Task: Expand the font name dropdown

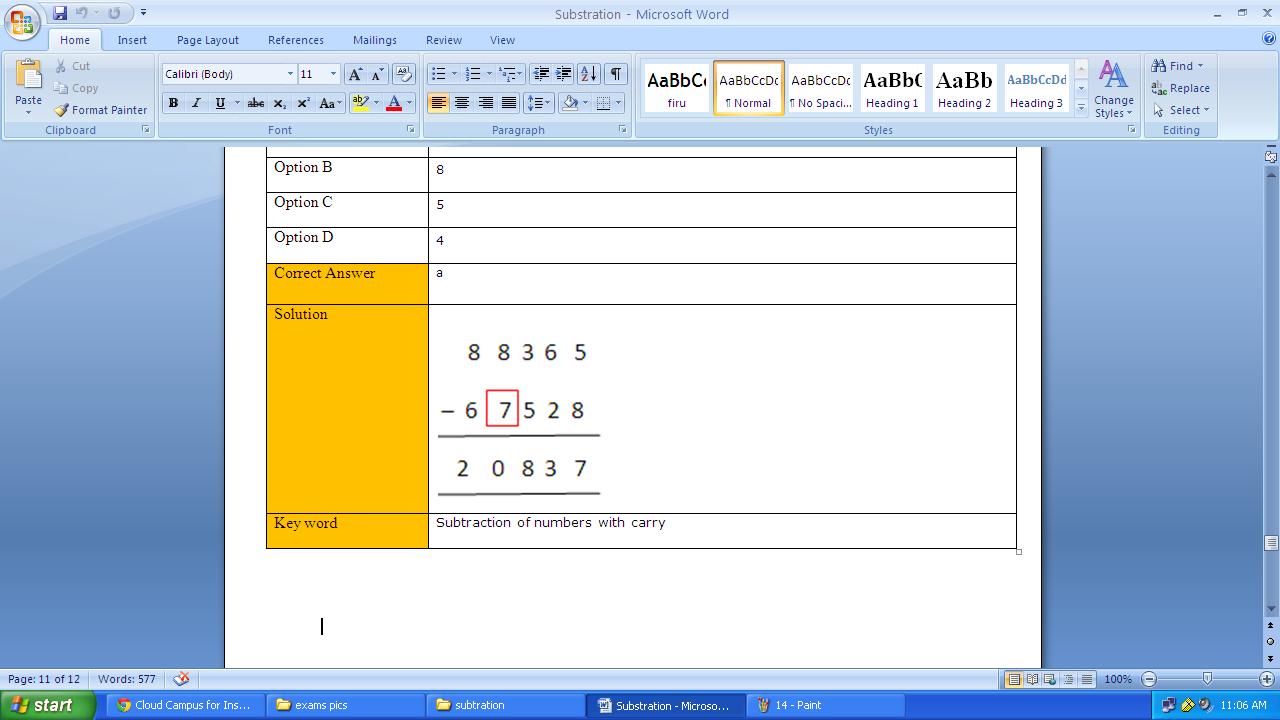Action: (290, 74)
